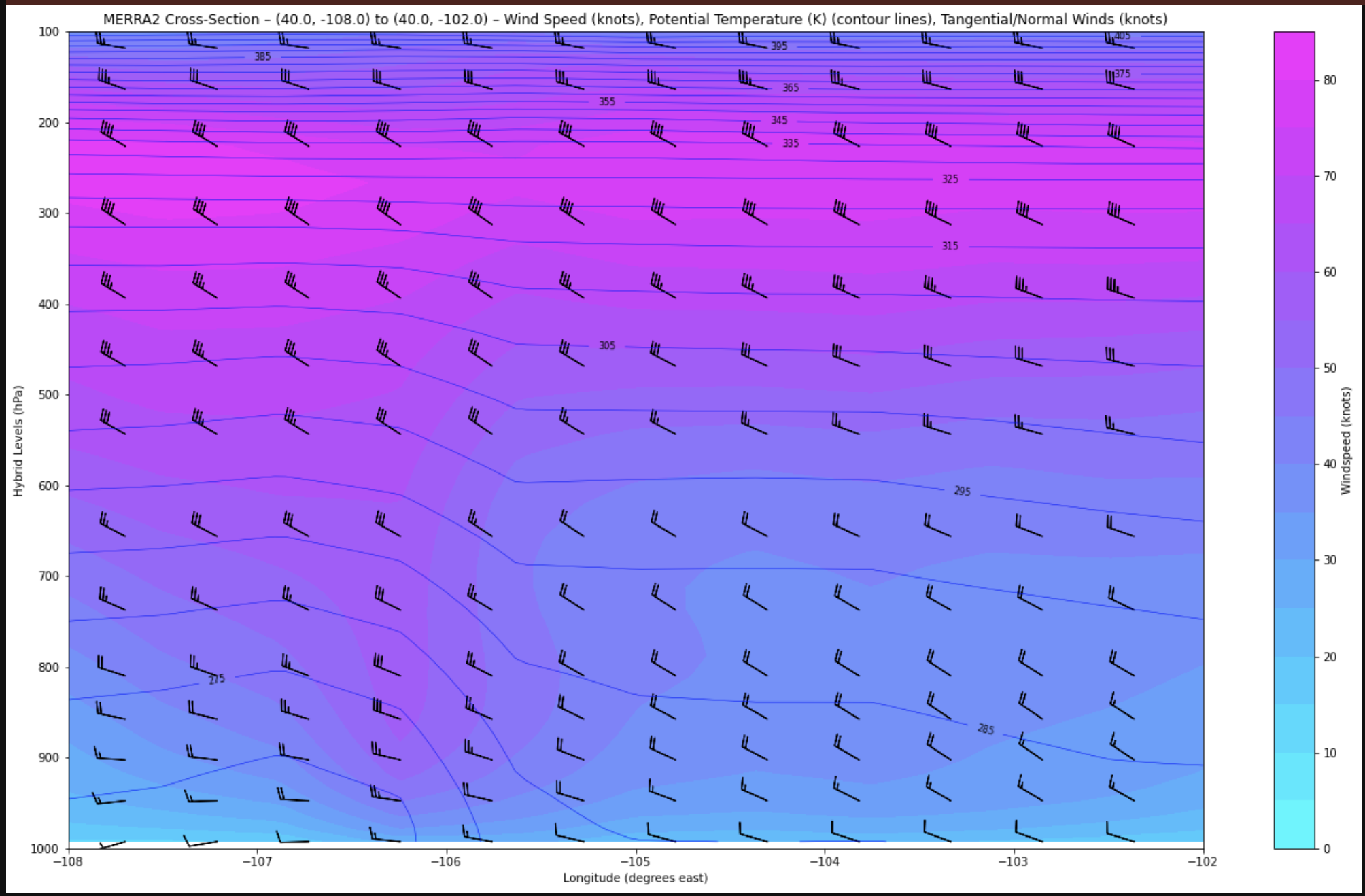Click the y-axis tick label 300
The image size is (1365, 896).
click(x=50, y=213)
